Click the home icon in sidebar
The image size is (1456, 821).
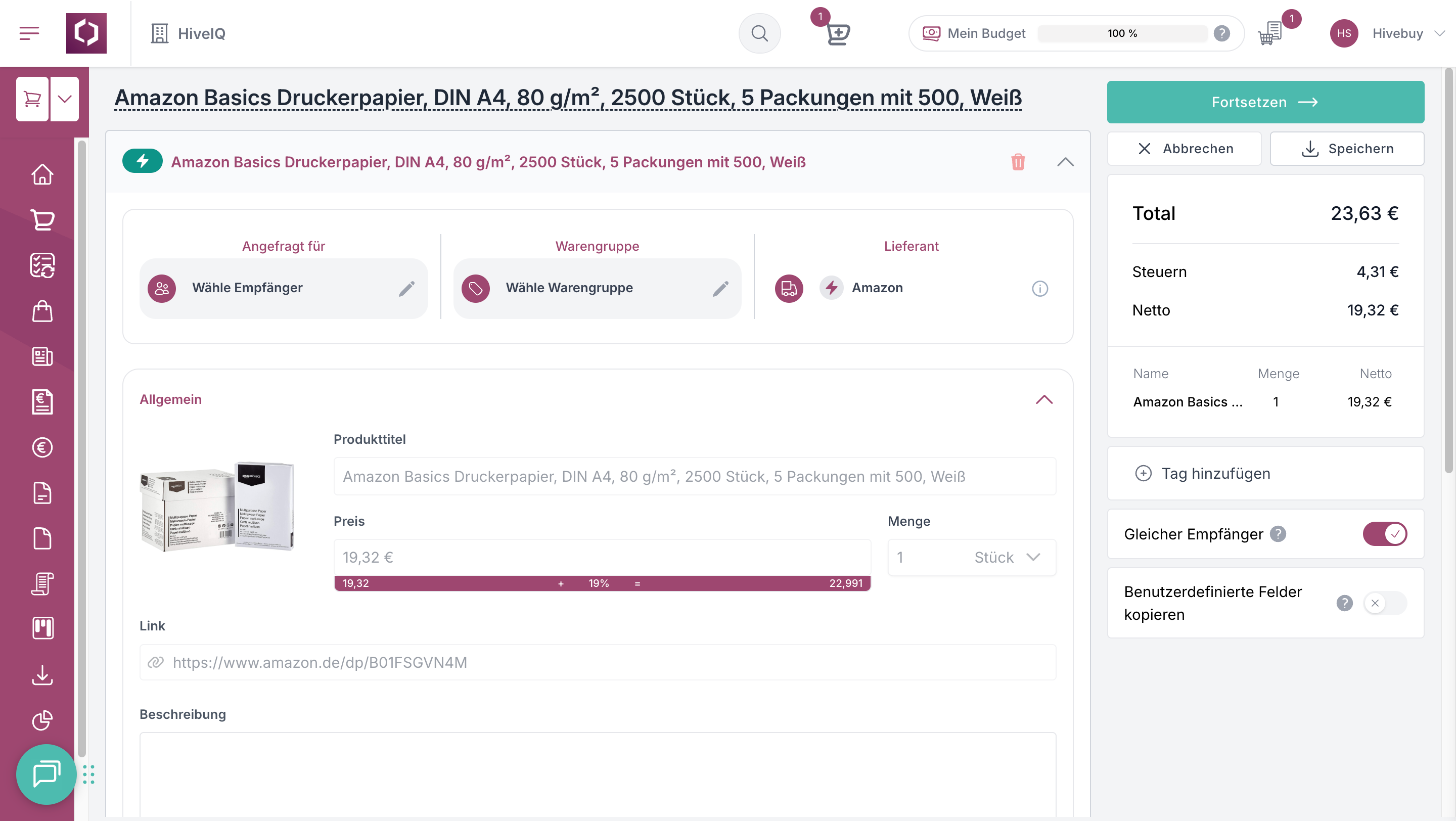(42, 174)
